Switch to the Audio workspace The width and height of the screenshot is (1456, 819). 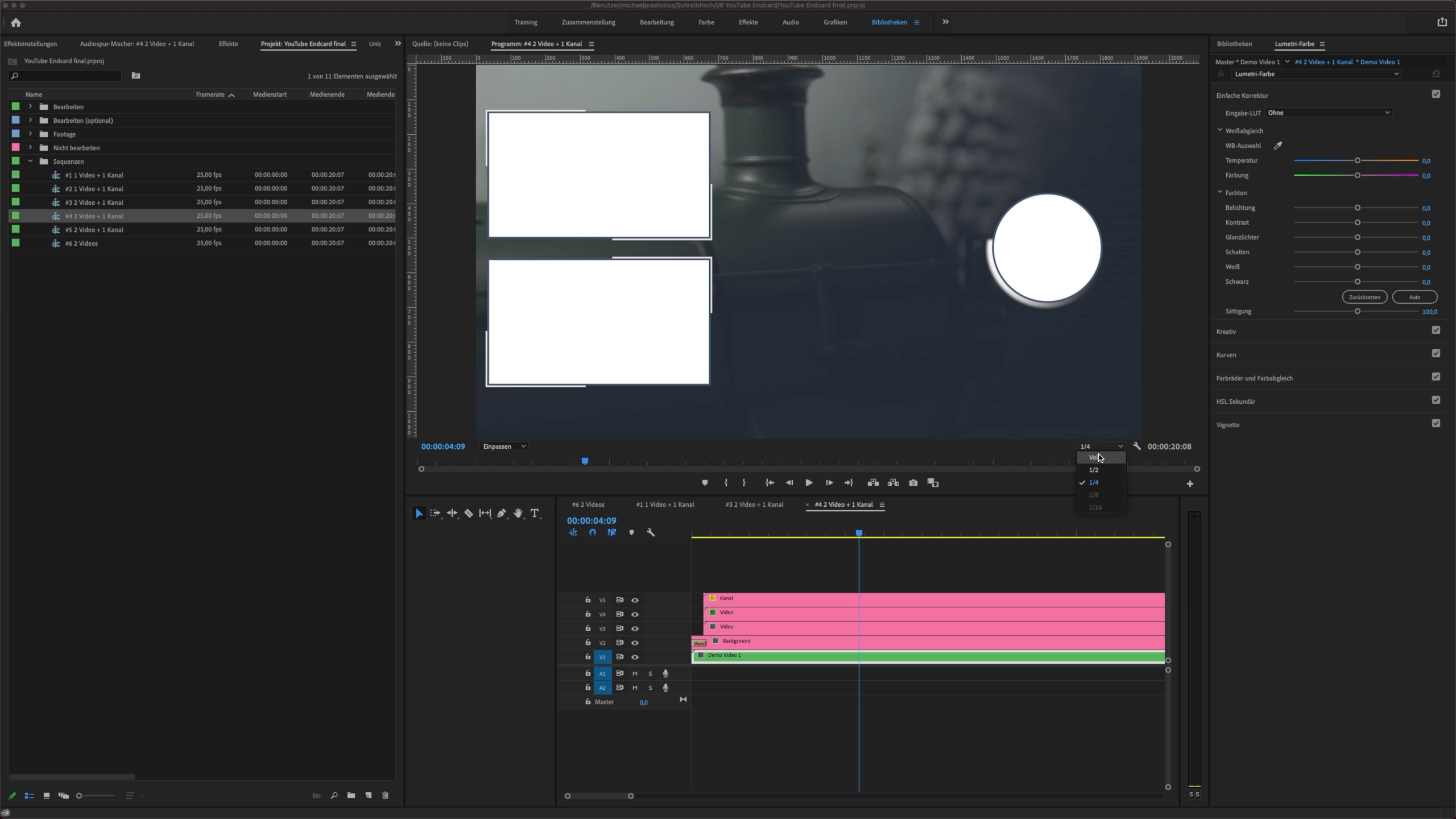point(791,22)
